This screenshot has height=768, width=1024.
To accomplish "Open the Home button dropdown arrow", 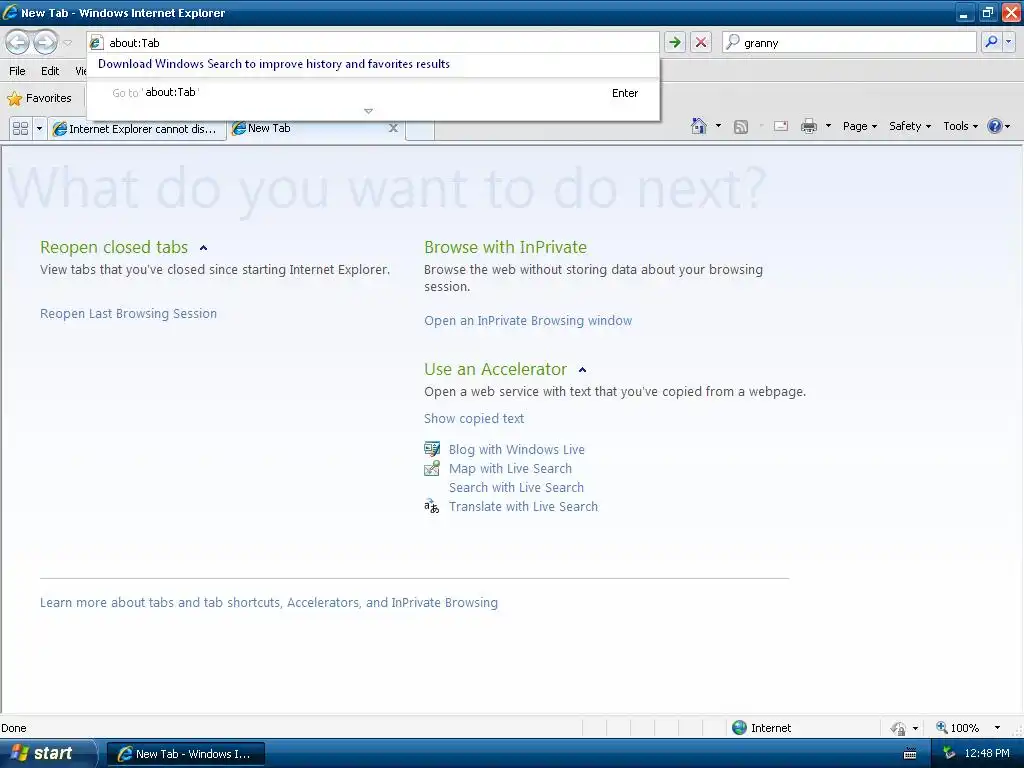I will (718, 126).
